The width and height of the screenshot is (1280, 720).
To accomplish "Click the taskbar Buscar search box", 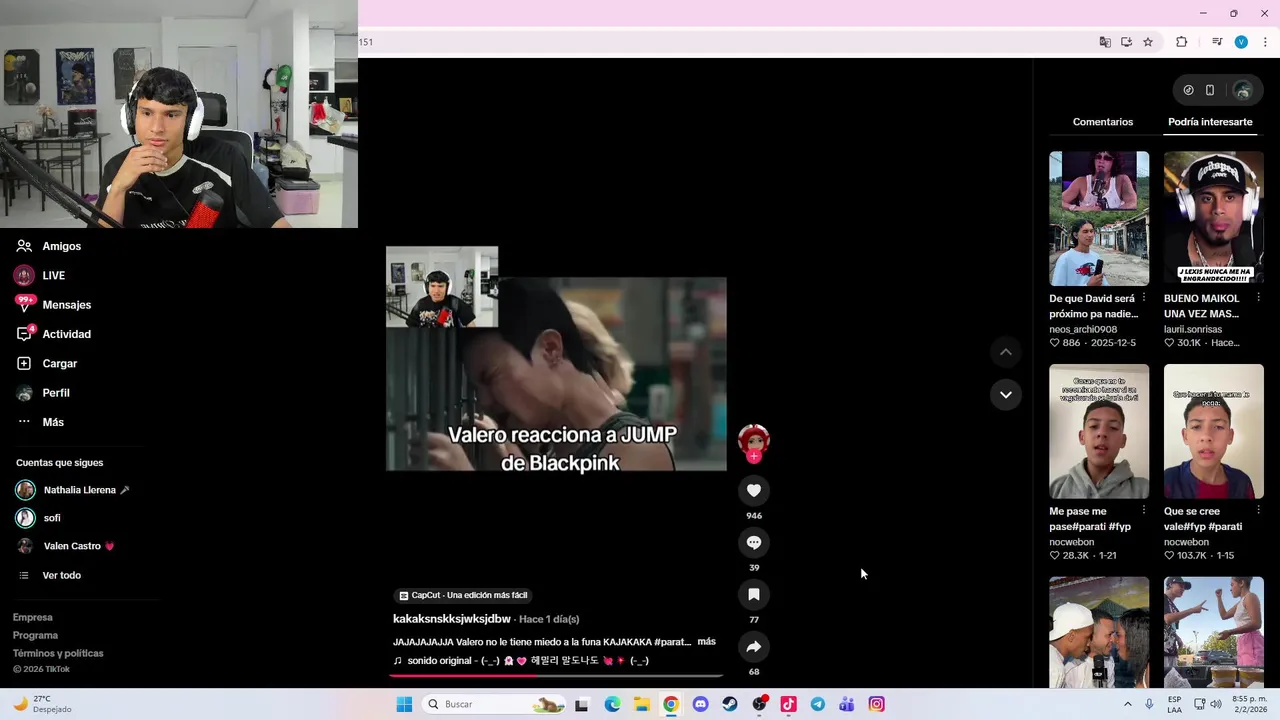I will click(495, 704).
